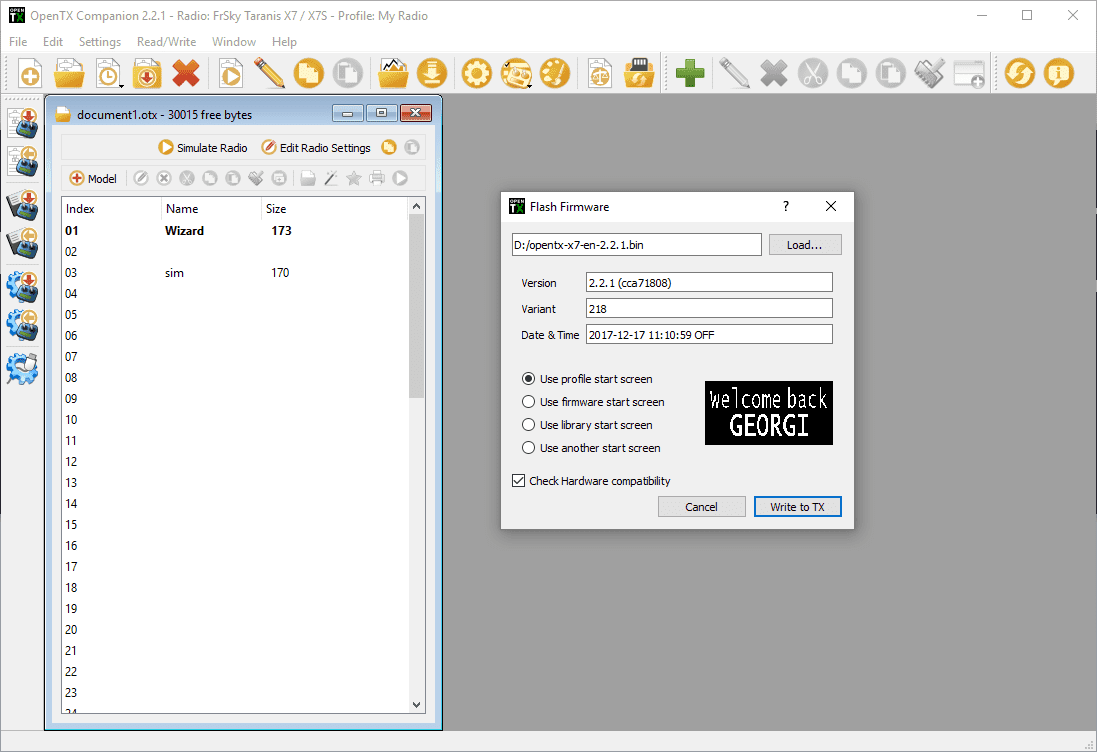The width and height of the screenshot is (1097, 752).
Task: Click the Flash Firmware help question mark
Action: tap(786, 206)
